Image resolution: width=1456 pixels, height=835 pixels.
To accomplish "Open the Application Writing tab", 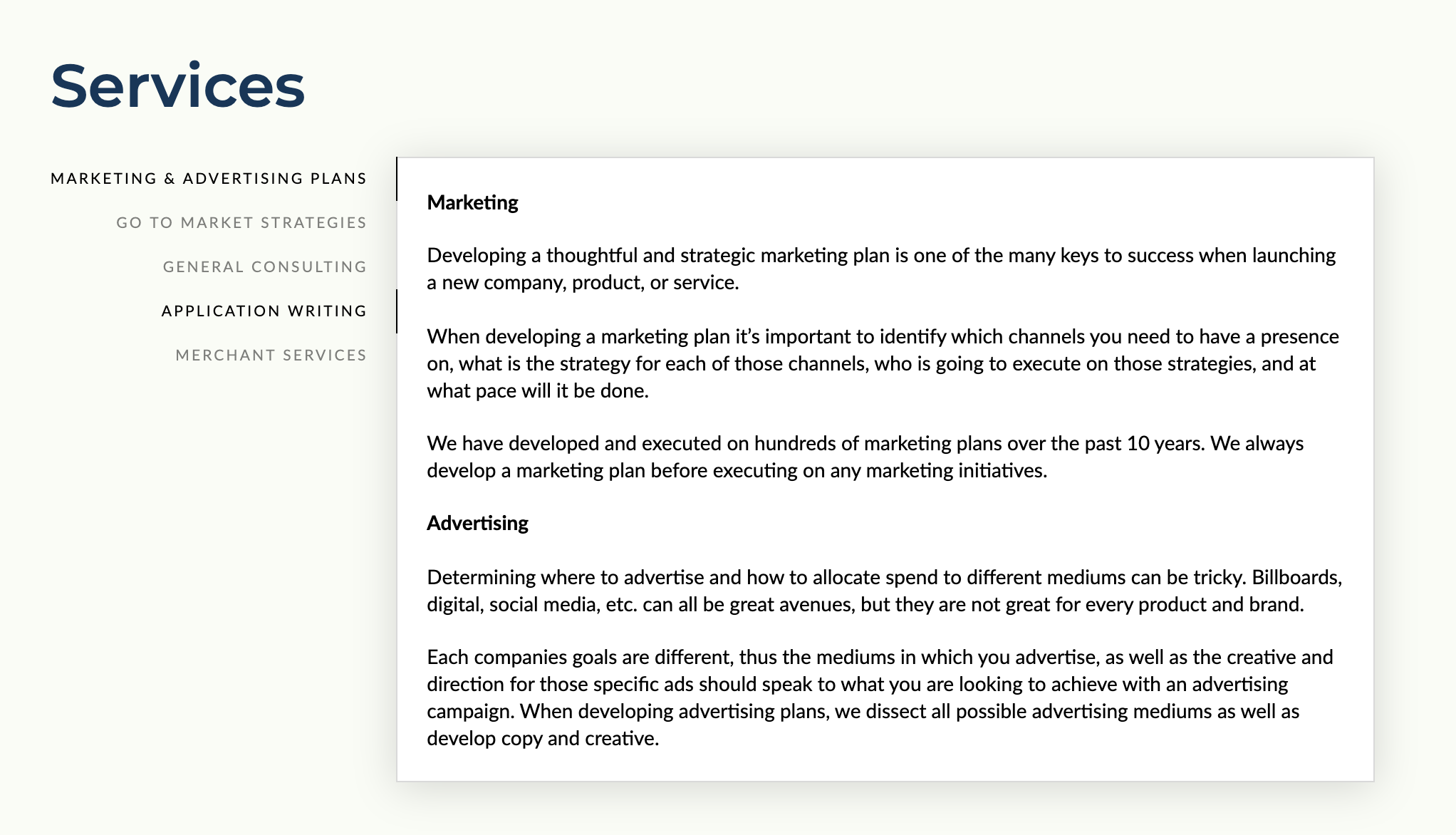I will point(264,311).
